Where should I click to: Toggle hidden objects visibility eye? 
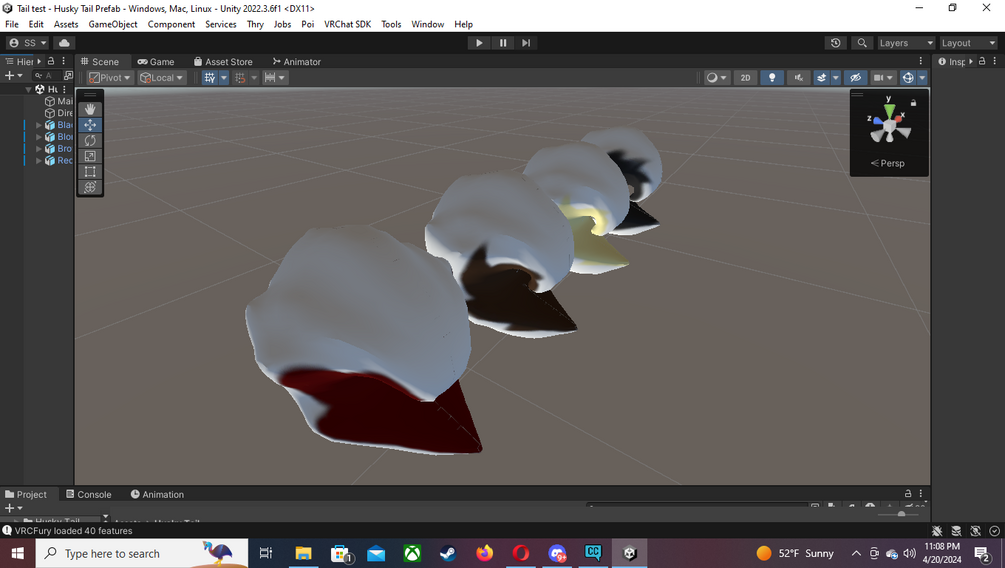pos(856,78)
